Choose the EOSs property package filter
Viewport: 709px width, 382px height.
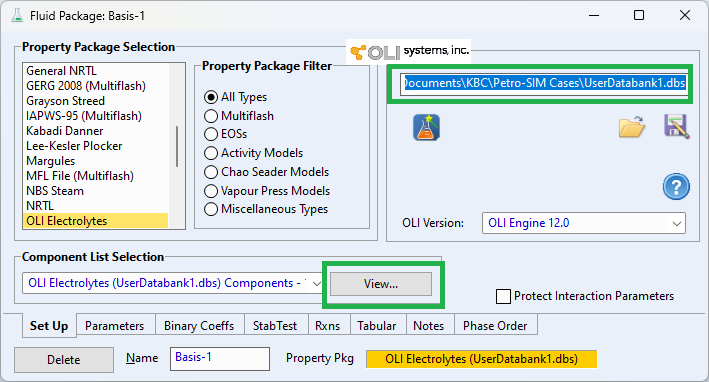coord(211,134)
